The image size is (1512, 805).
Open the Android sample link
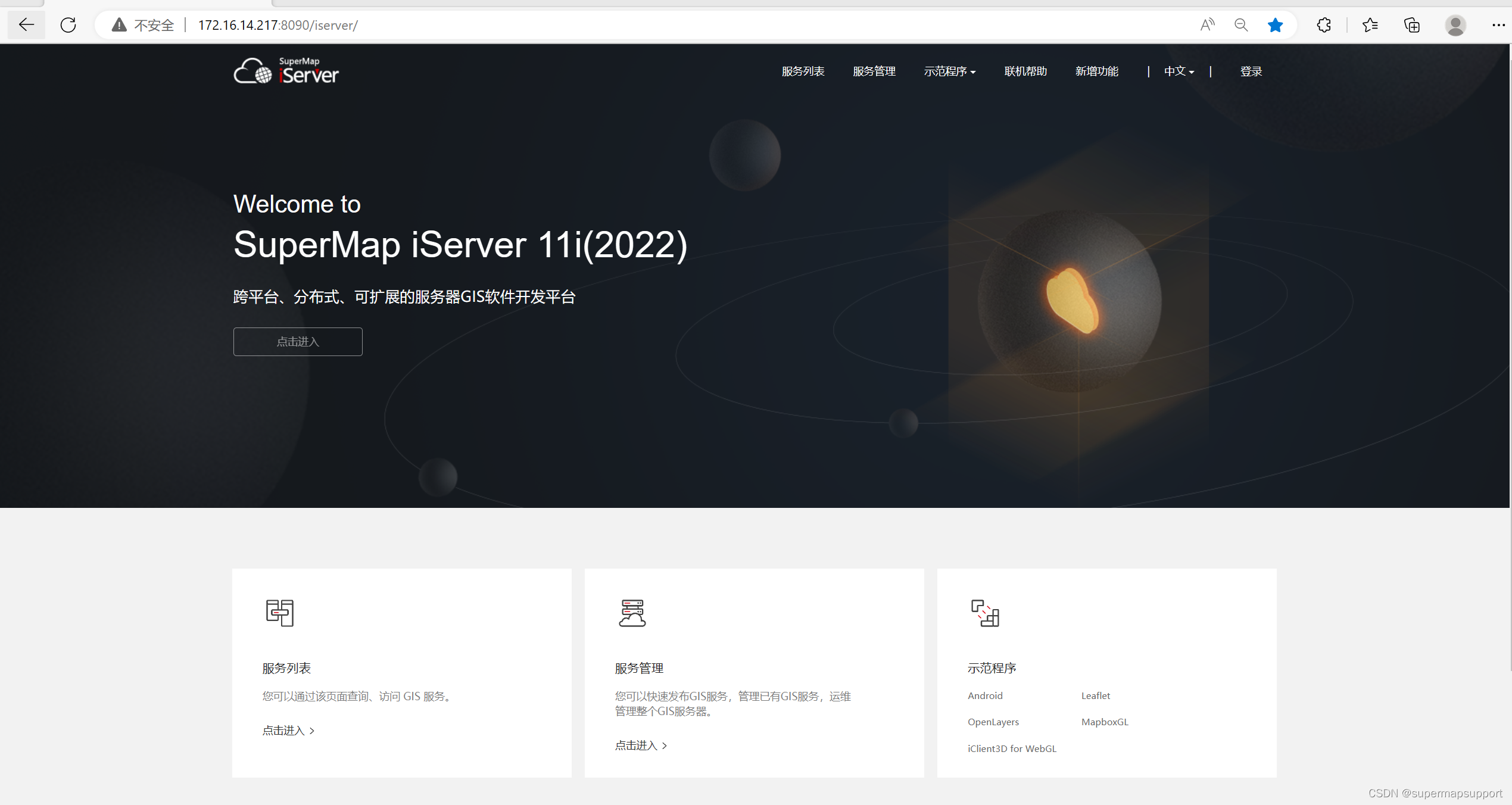click(x=985, y=695)
